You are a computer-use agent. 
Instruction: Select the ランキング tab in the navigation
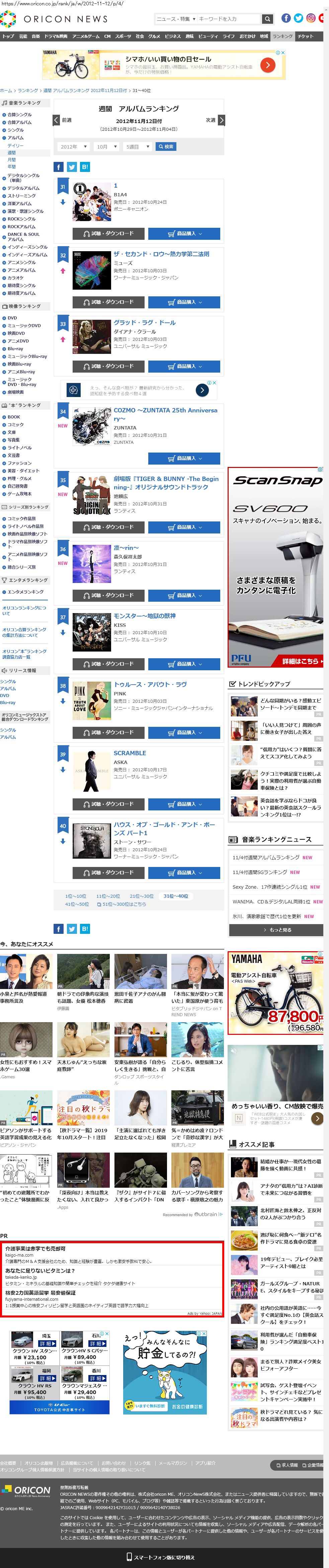click(x=282, y=36)
